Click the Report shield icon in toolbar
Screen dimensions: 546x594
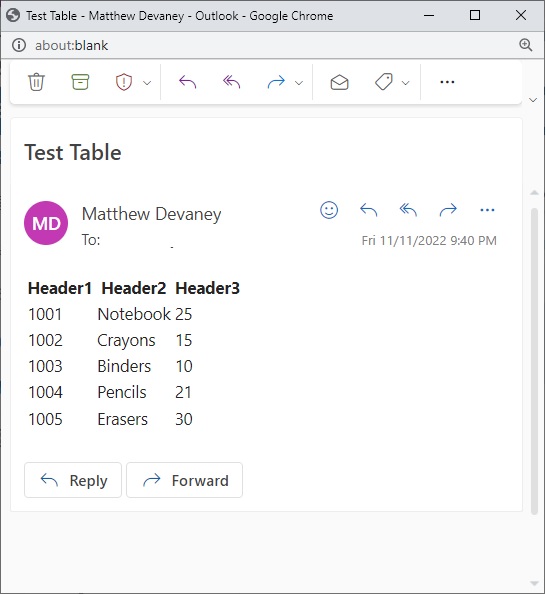click(x=124, y=82)
